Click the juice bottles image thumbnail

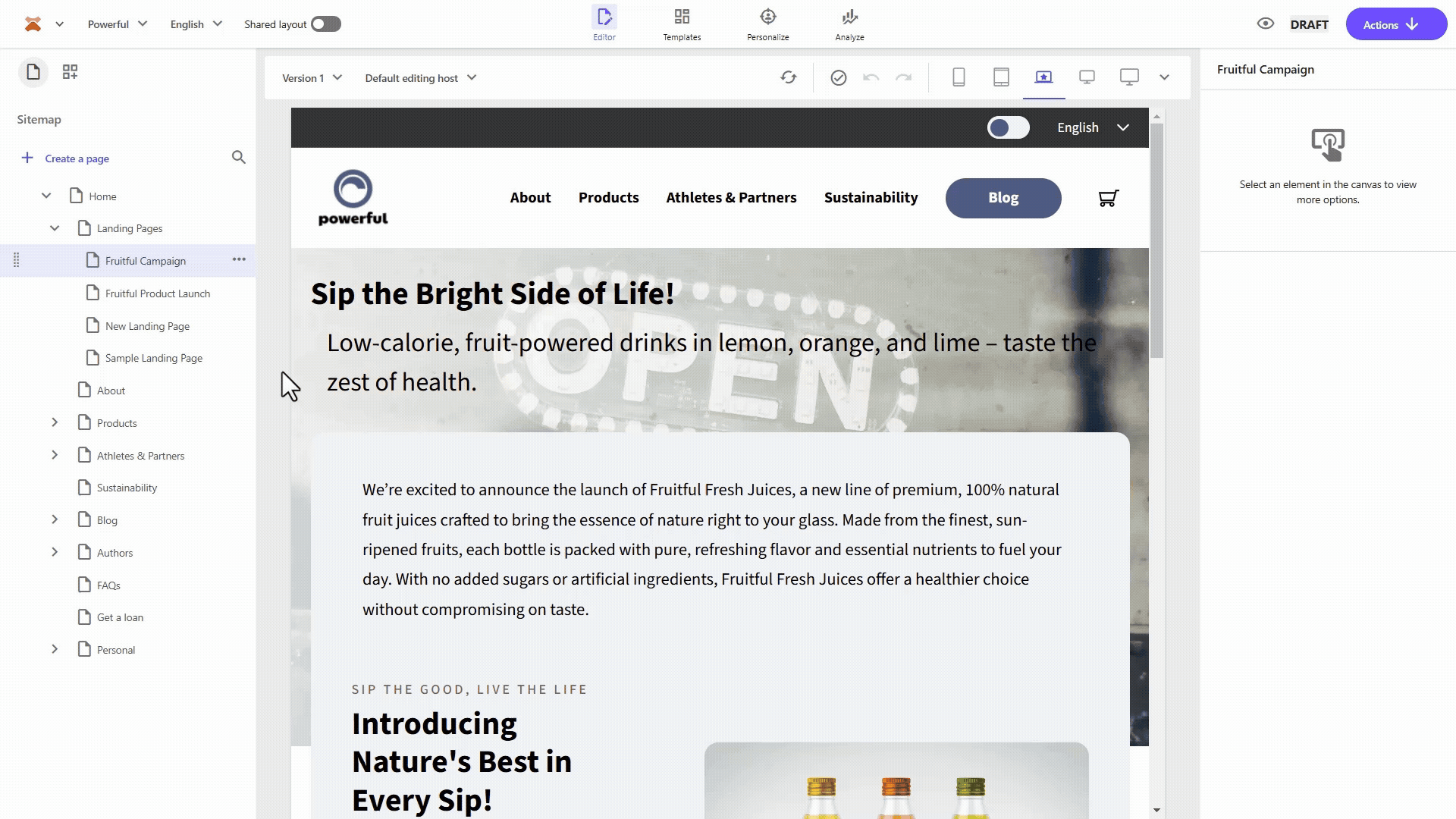[x=896, y=780]
